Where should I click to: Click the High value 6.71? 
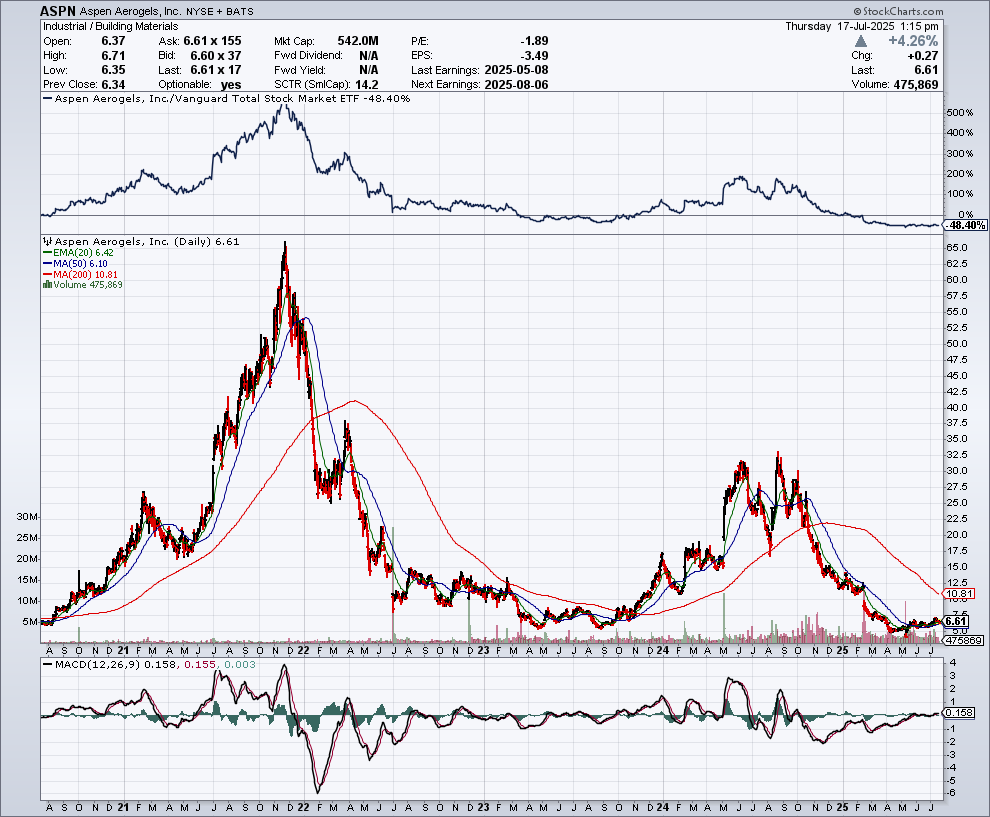[x=114, y=56]
